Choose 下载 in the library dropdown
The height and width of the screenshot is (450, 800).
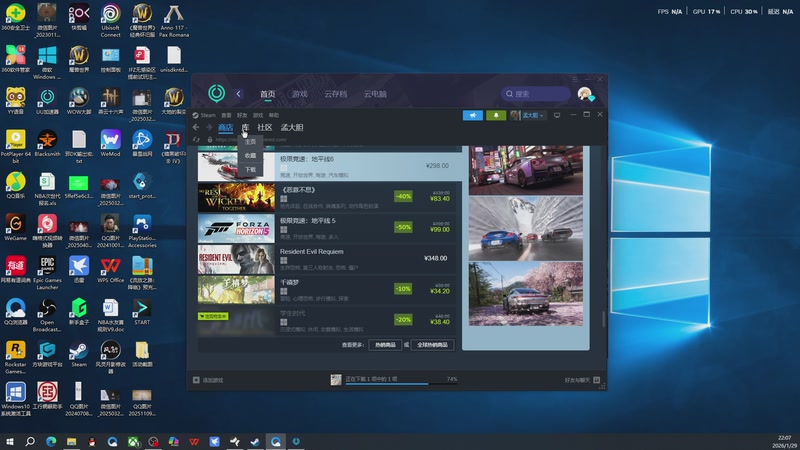click(x=250, y=169)
